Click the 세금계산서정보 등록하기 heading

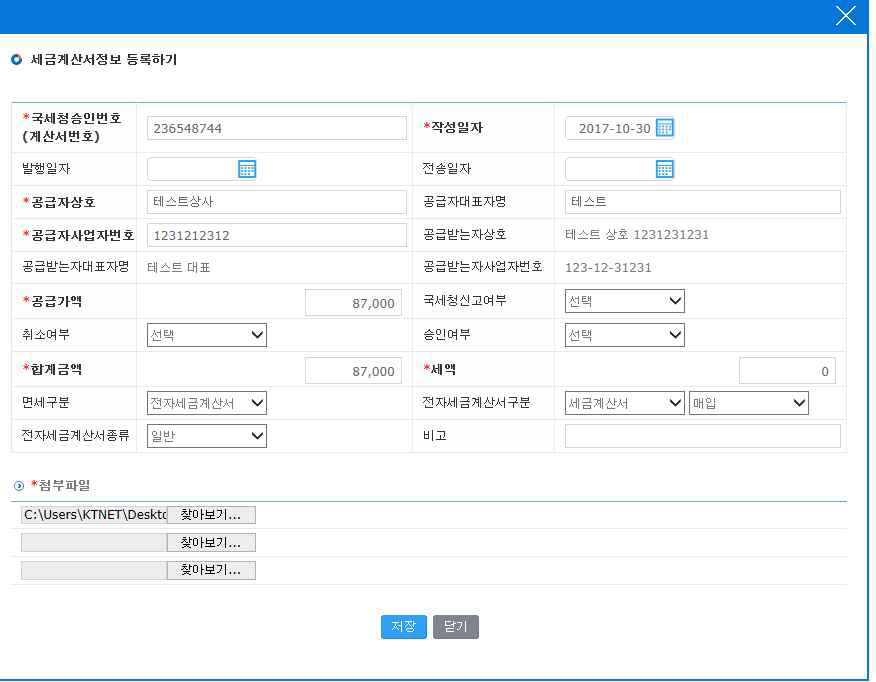pyautogui.click(x=103, y=59)
